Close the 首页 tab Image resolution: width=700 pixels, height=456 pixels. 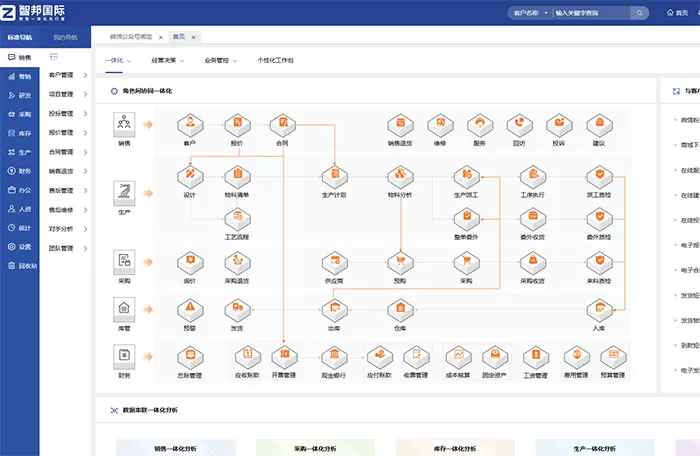(194, 36)
